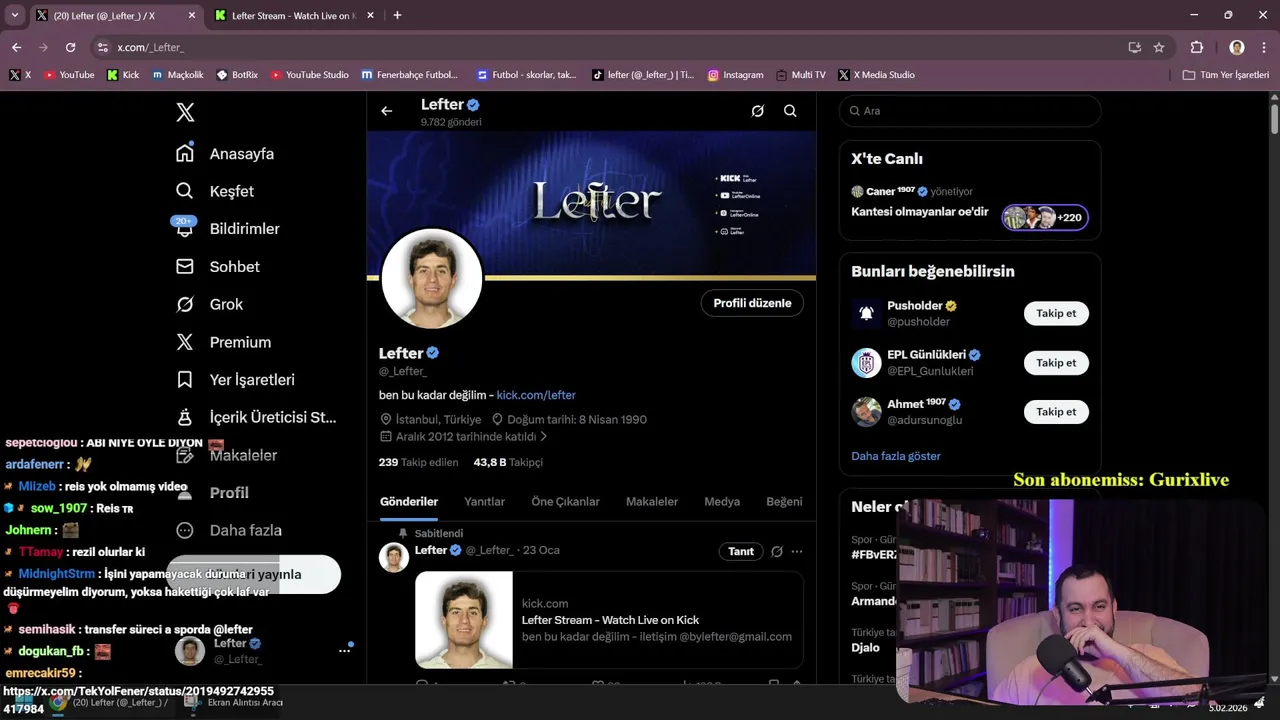1280x720 pixels.
Task: Close the Lefter X tab
Action: (x=192, y=15)
